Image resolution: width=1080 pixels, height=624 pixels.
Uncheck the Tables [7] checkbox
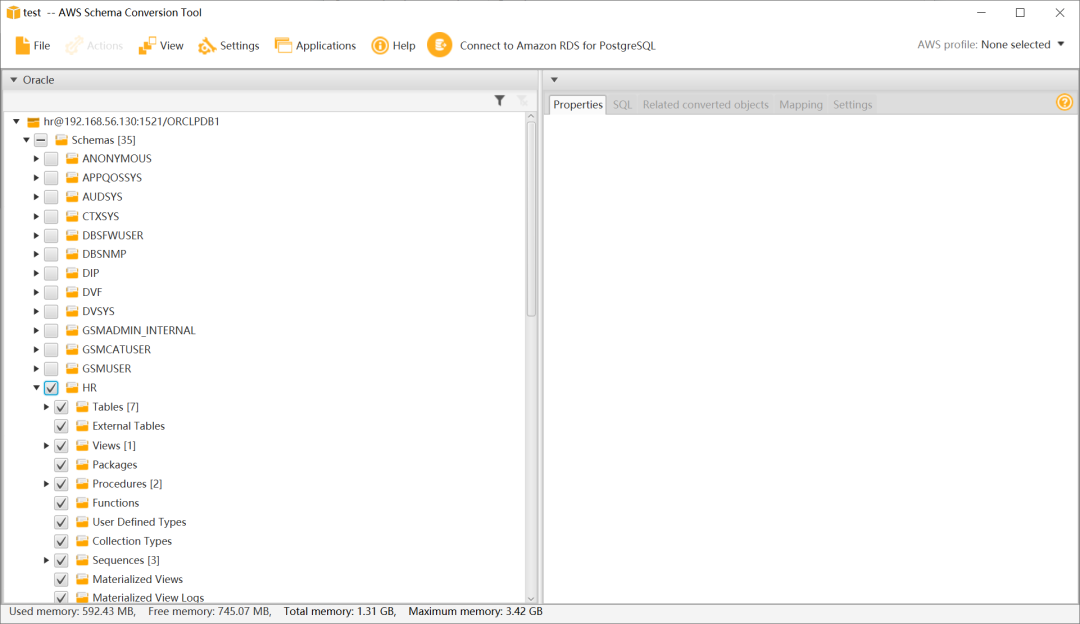click(x=61, y=407)
